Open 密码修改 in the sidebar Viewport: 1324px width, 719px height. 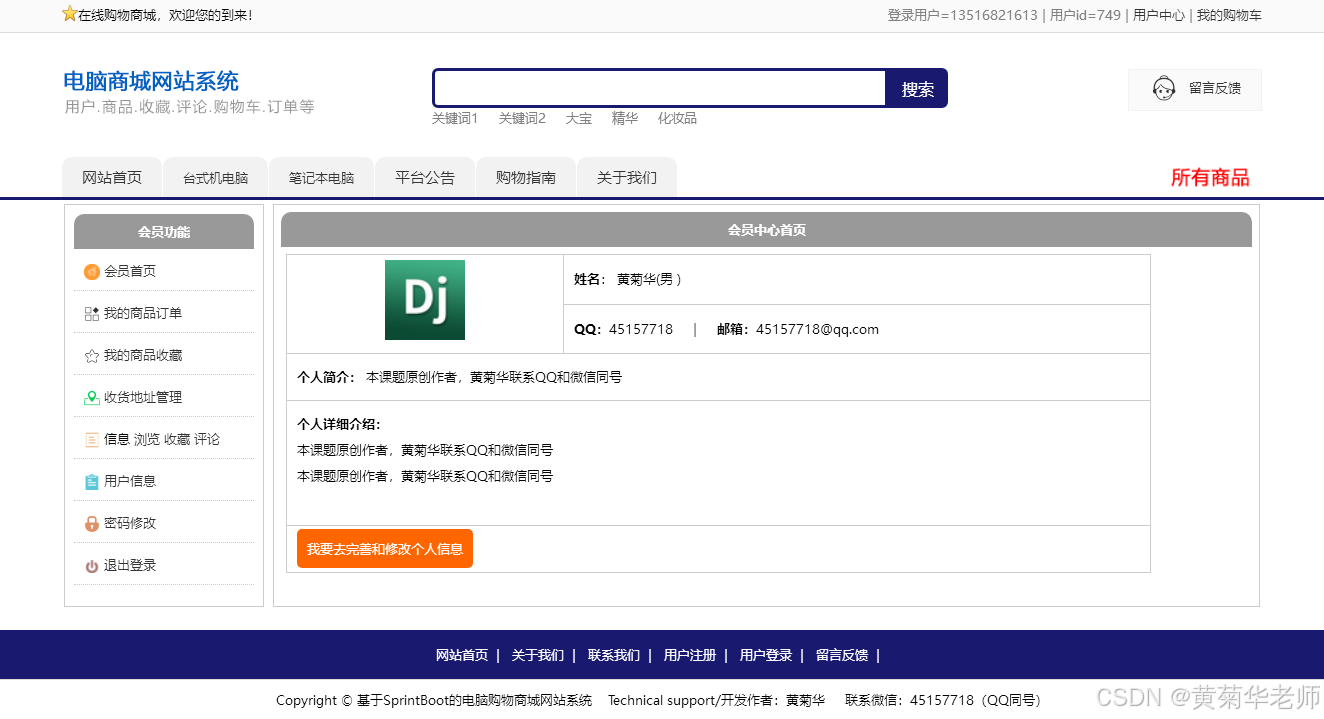click(x=130, y=524)
